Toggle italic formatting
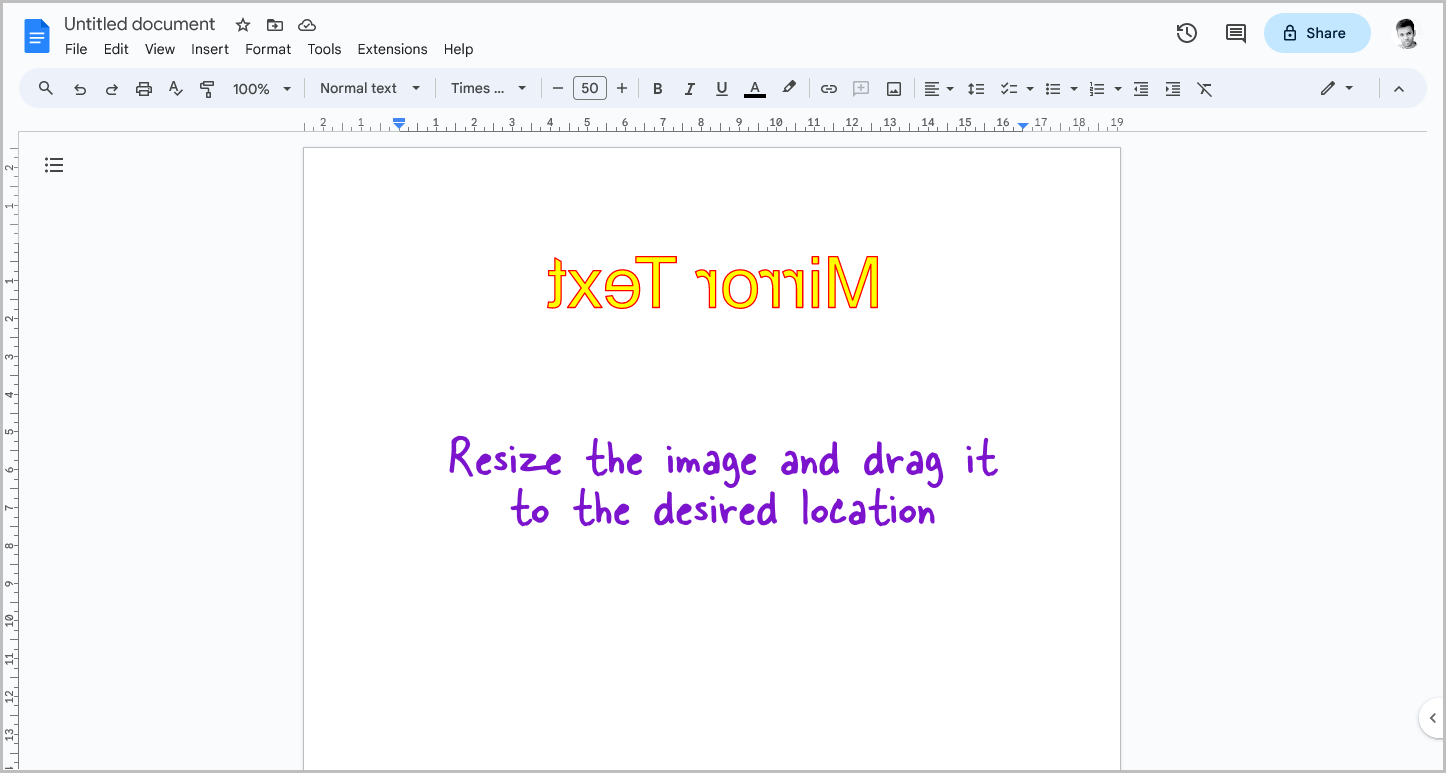 point(690,88)
